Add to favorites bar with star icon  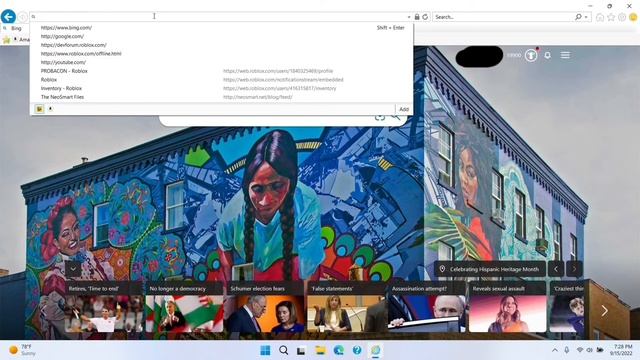point(6,39)
